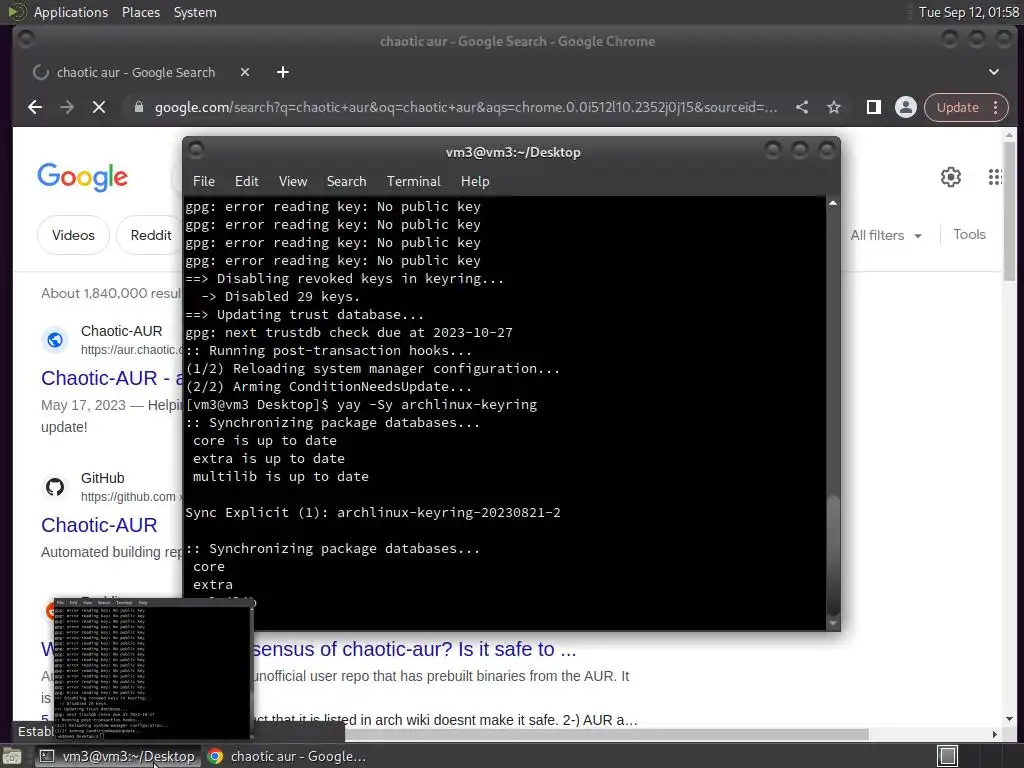
Task: Close the chaotic aur Google Search tab
Action: (x=245, y=72)
